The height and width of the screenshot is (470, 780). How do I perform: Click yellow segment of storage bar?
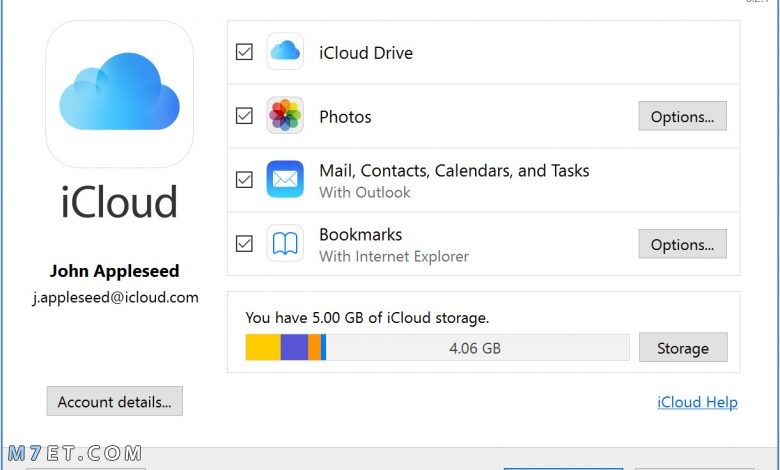coord(263,347)
